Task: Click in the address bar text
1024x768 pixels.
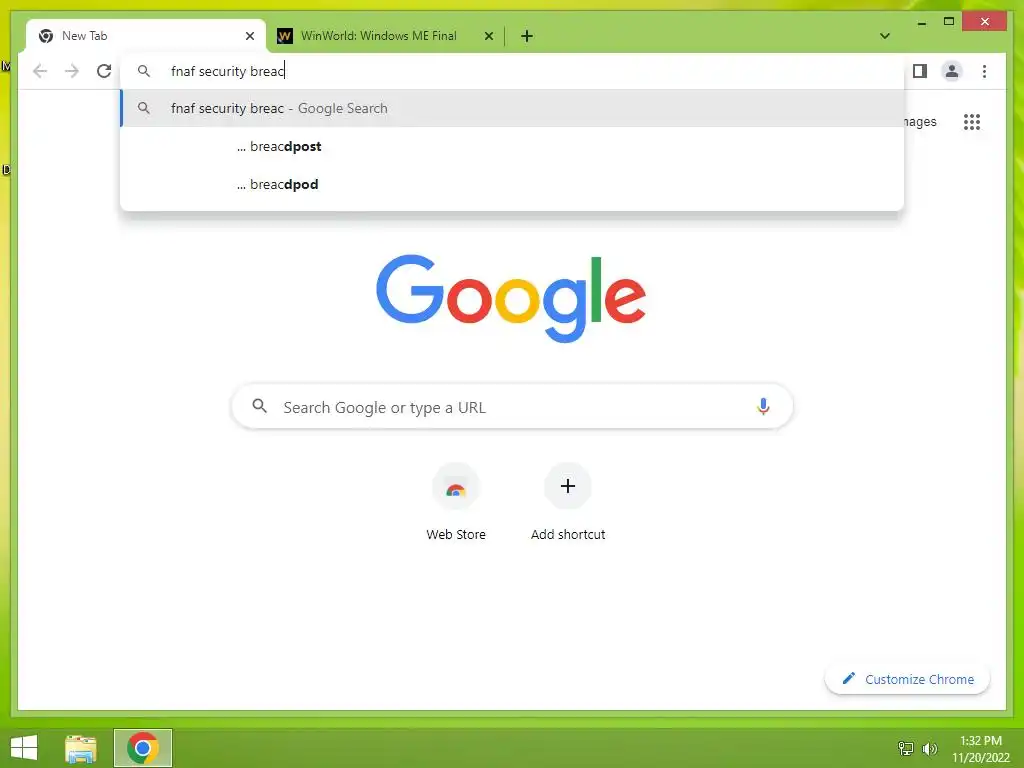Action: coord(227,71)
